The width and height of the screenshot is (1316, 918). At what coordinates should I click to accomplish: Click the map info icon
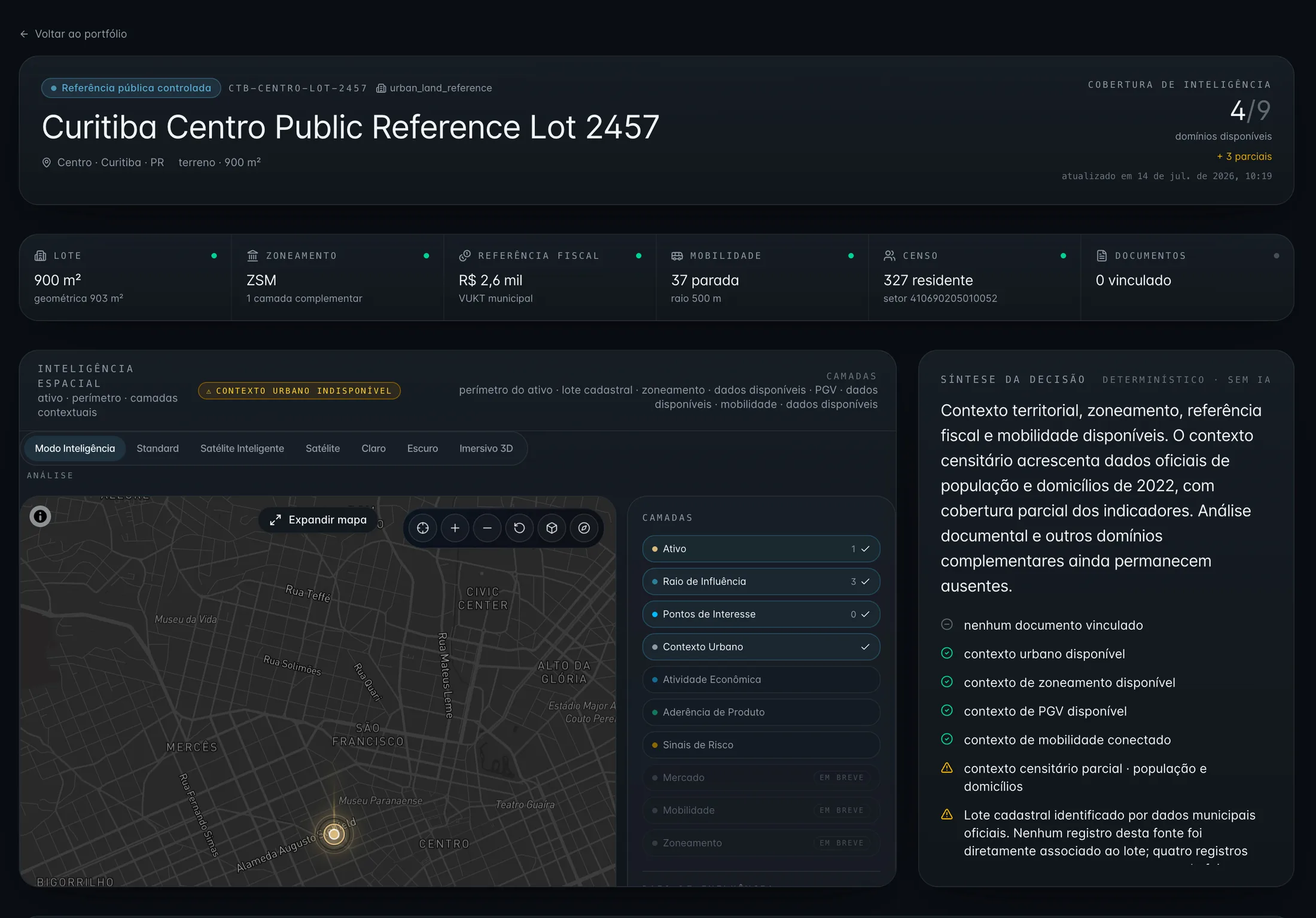point(40,516)
